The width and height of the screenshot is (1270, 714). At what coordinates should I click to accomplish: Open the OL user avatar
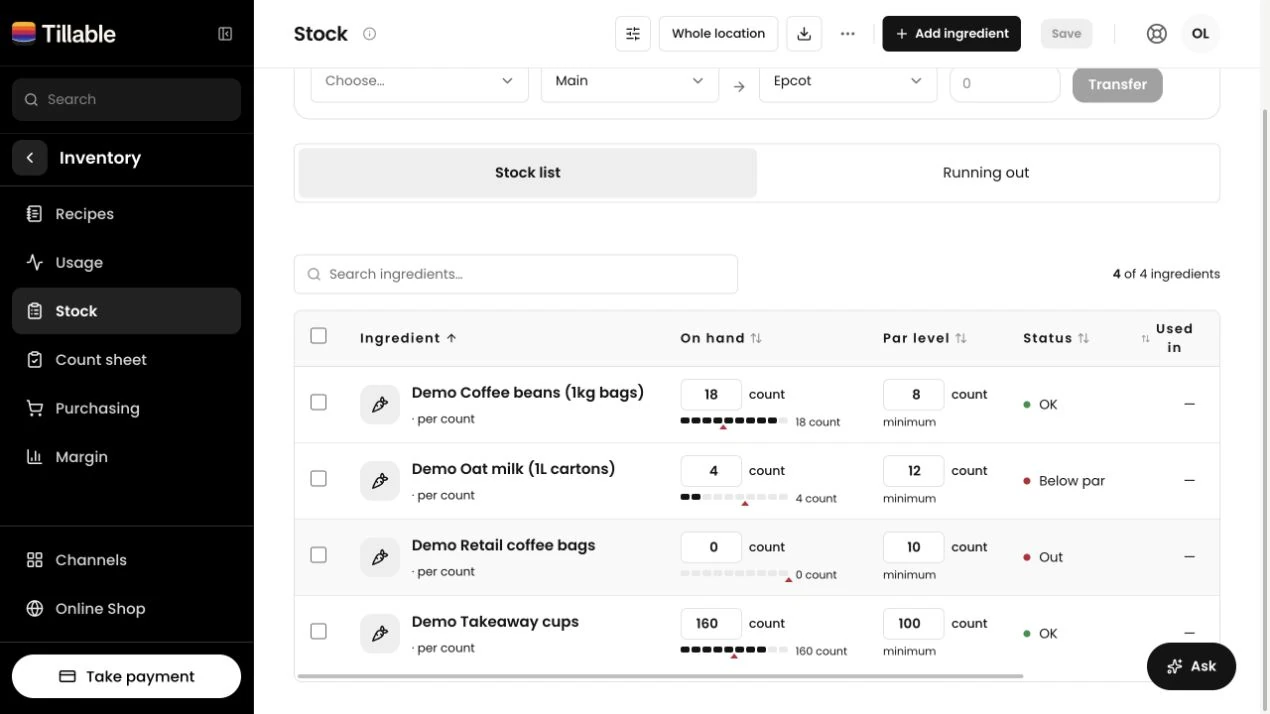point(1200,34)
